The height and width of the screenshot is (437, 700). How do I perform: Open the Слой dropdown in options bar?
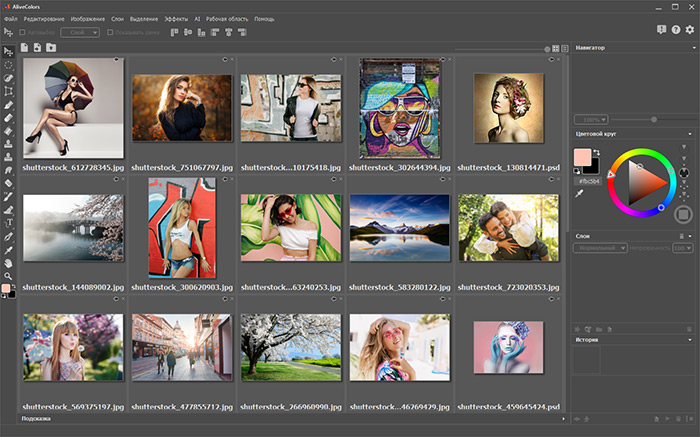point(80,32)
